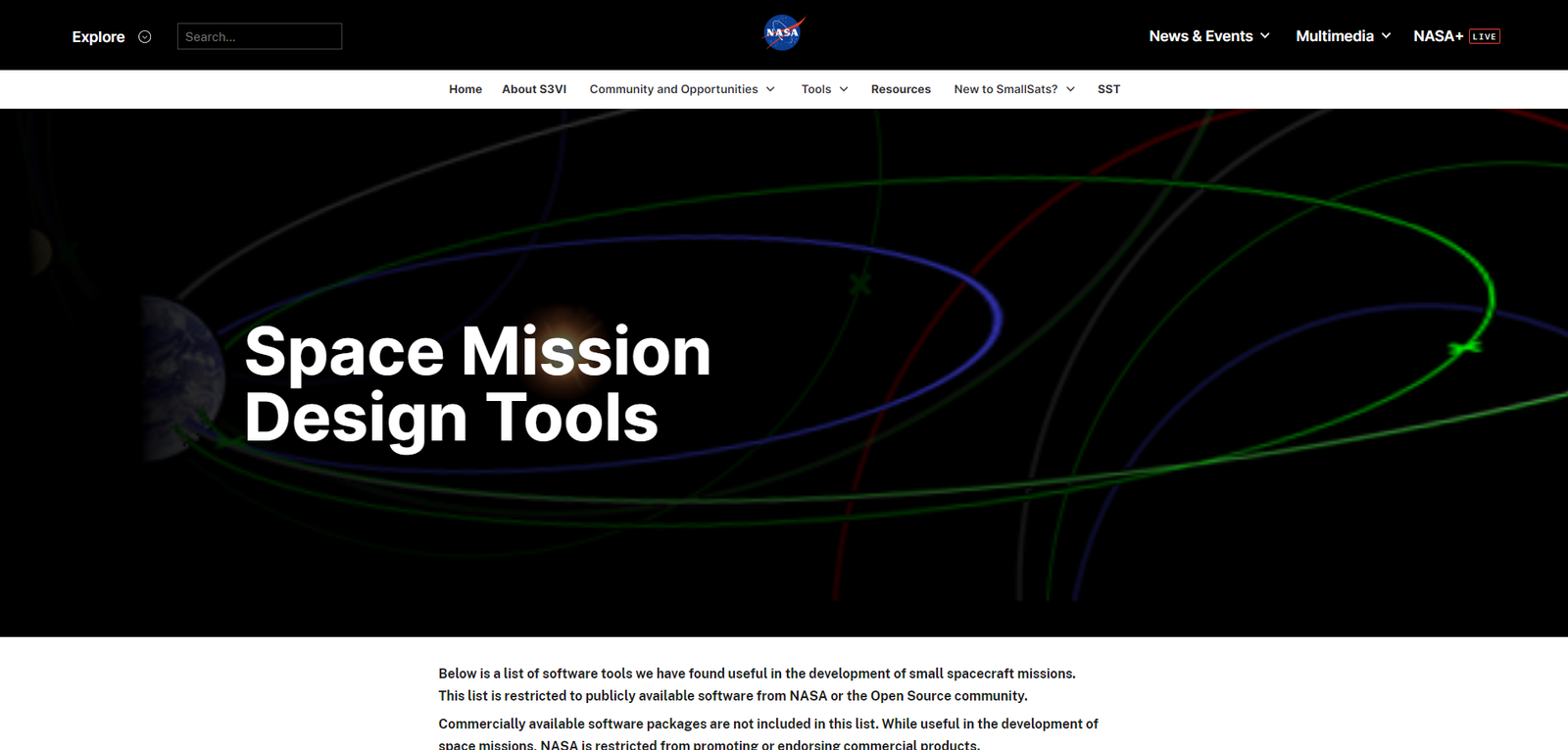Select Community and Opportunities label text
The height and width of the screenshot is (750, 1568).
[673, 89]
